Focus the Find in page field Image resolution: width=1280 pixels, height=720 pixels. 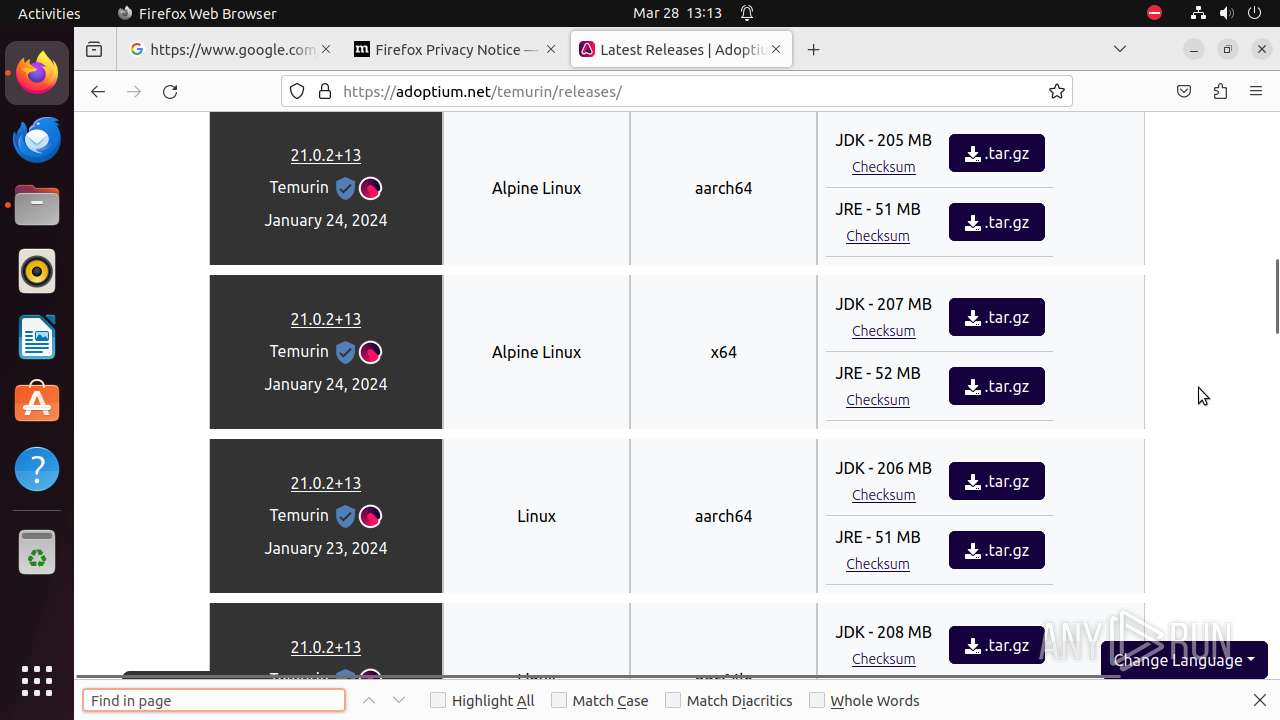coord(213,700)
